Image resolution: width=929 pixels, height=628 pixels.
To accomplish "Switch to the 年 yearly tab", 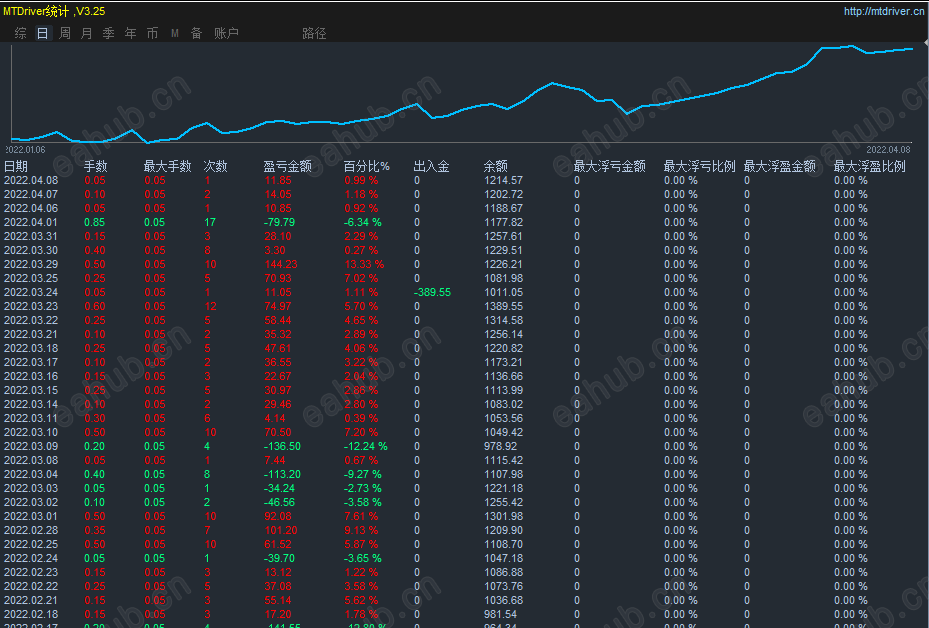I will click(x=130, y=33).
